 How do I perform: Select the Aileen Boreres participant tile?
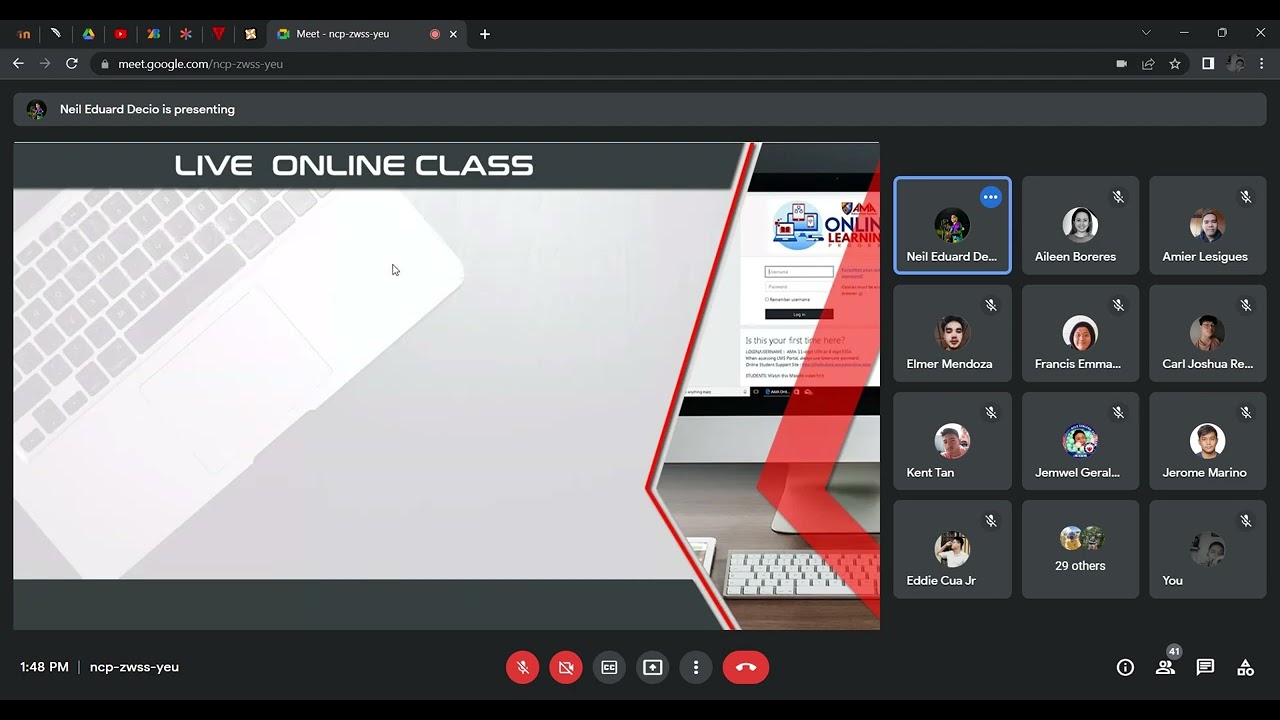point(1080,225)
